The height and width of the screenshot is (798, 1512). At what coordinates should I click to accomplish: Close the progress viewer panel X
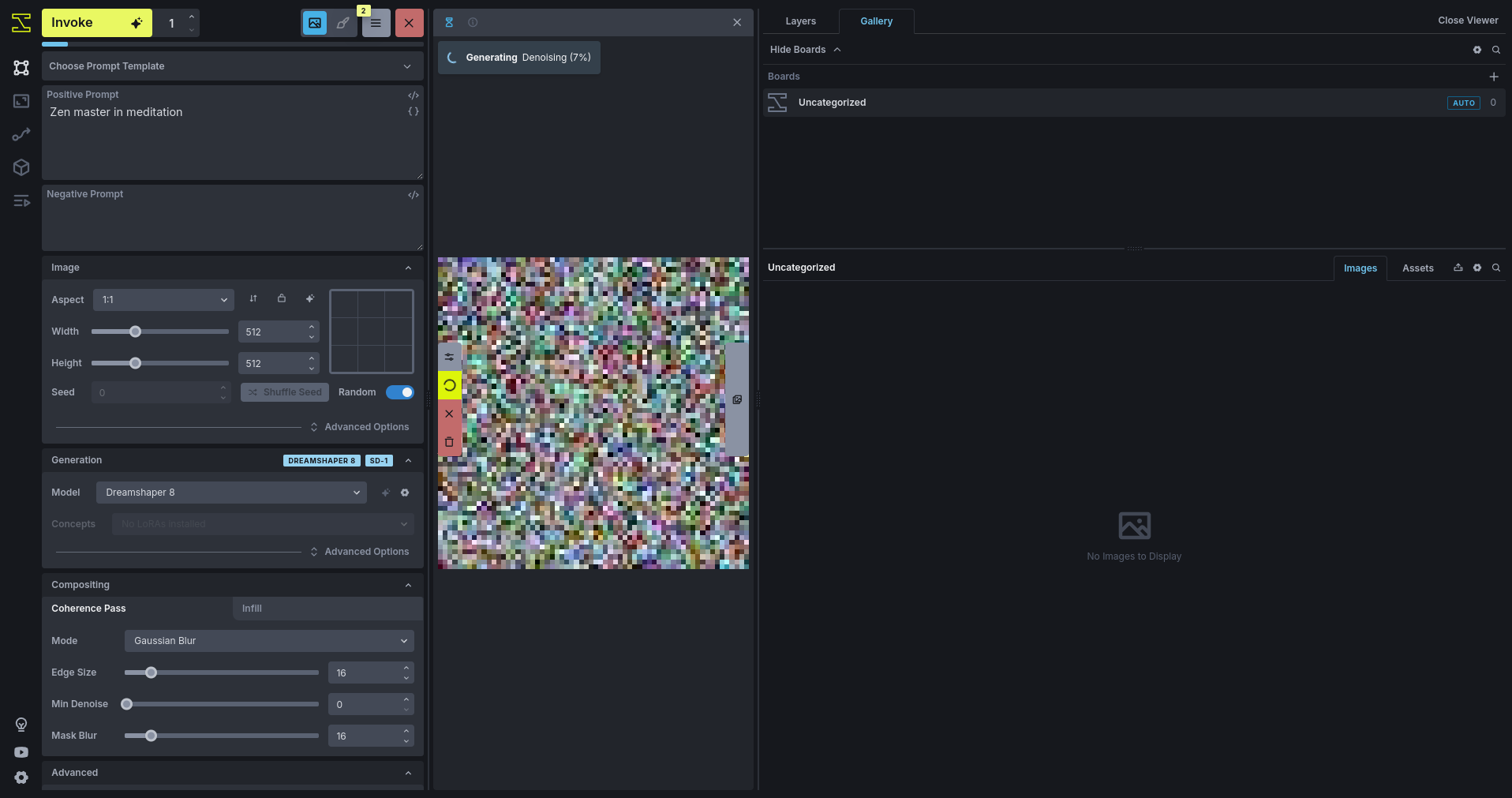[737, 23]
